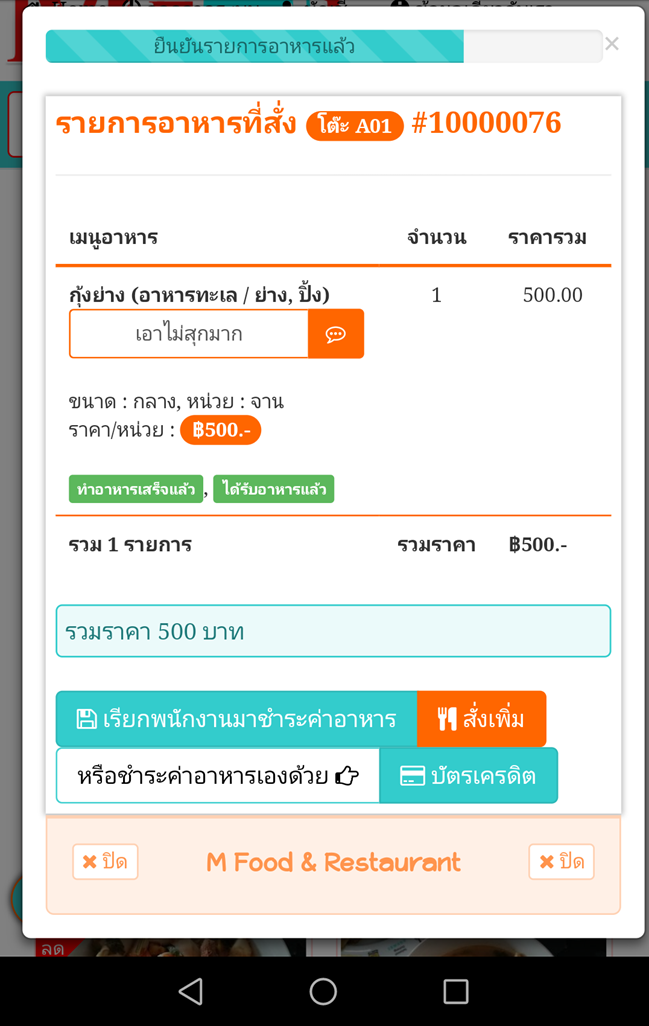Edit the เอาไม่สุกมาก note field

point(189,334)
